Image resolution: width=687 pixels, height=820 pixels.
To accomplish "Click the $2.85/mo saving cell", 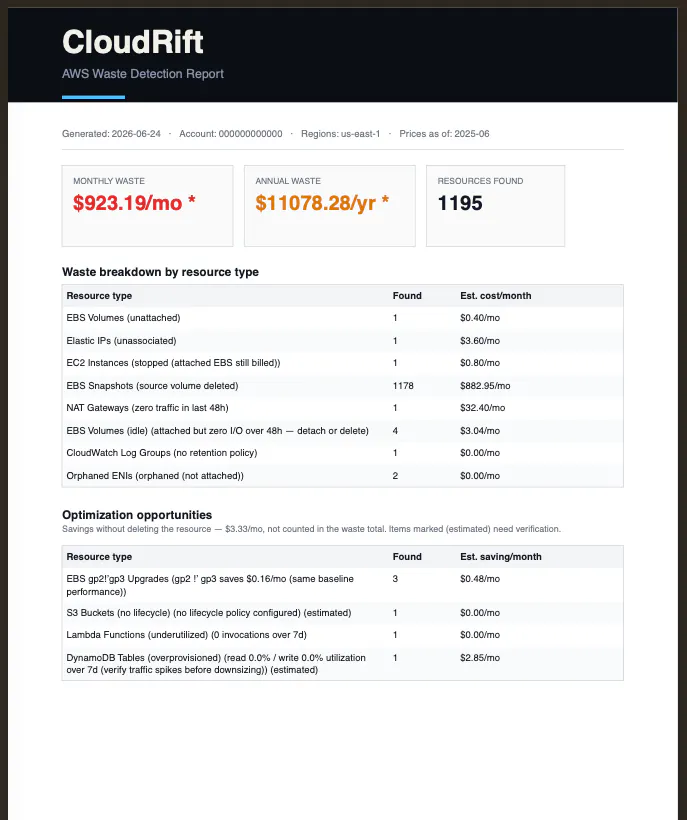I will (480, 658).
